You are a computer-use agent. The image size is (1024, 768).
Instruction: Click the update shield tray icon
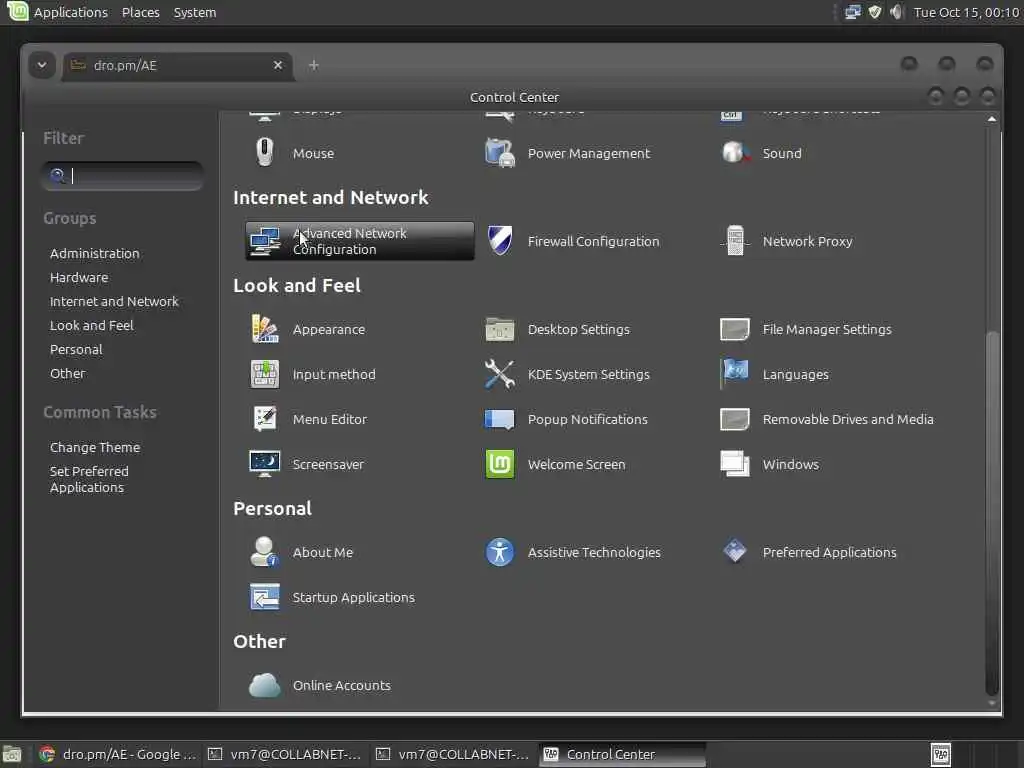point(875,12)
